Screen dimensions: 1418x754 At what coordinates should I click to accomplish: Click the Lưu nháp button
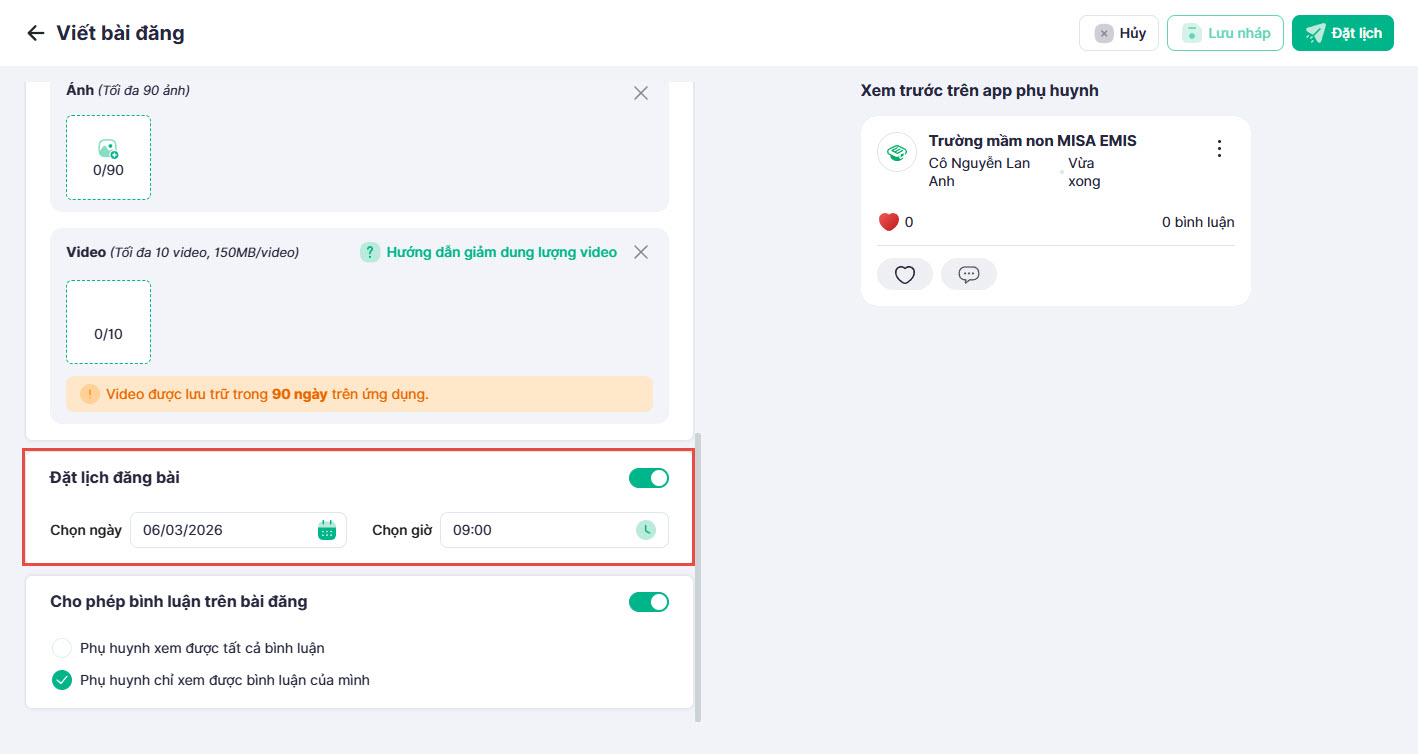(x=1224, y=33)
